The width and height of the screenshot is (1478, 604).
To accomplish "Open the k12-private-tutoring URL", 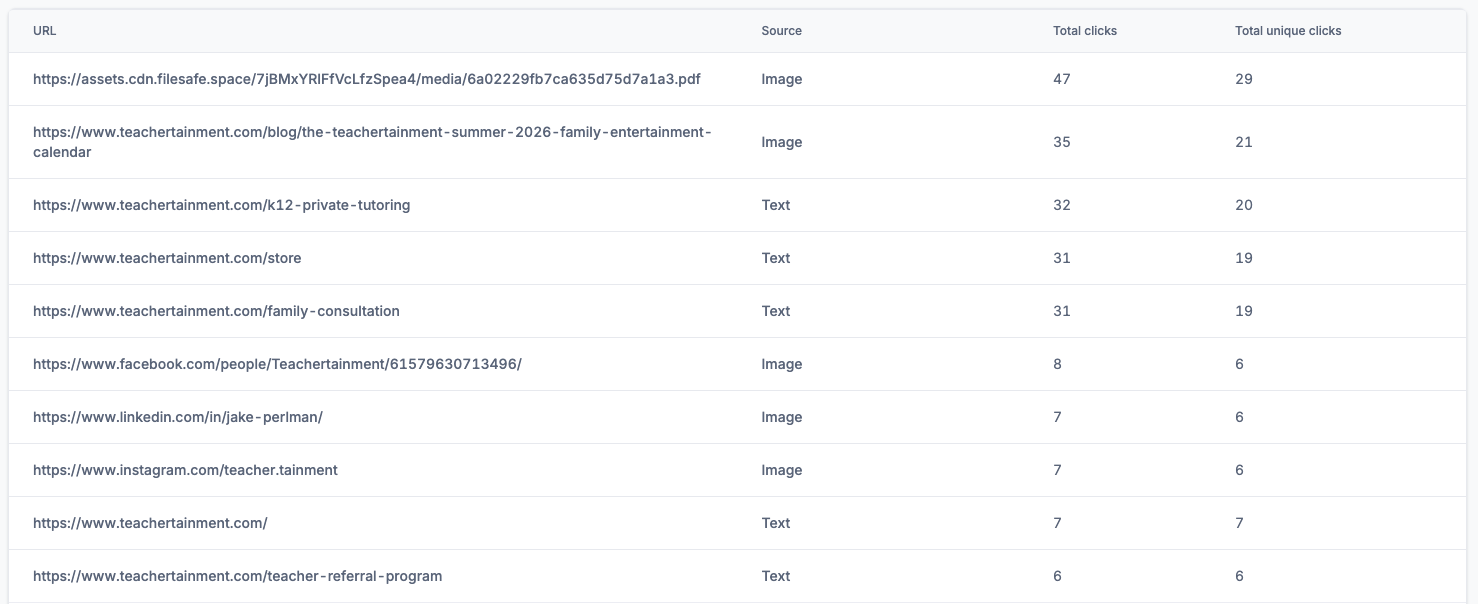I will pyautogui.click(x=221, y=205).
